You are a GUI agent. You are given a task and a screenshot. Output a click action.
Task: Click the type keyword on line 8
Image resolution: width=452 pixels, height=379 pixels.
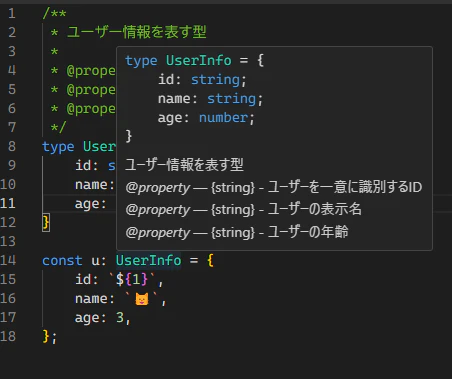(x=58, y=147)
